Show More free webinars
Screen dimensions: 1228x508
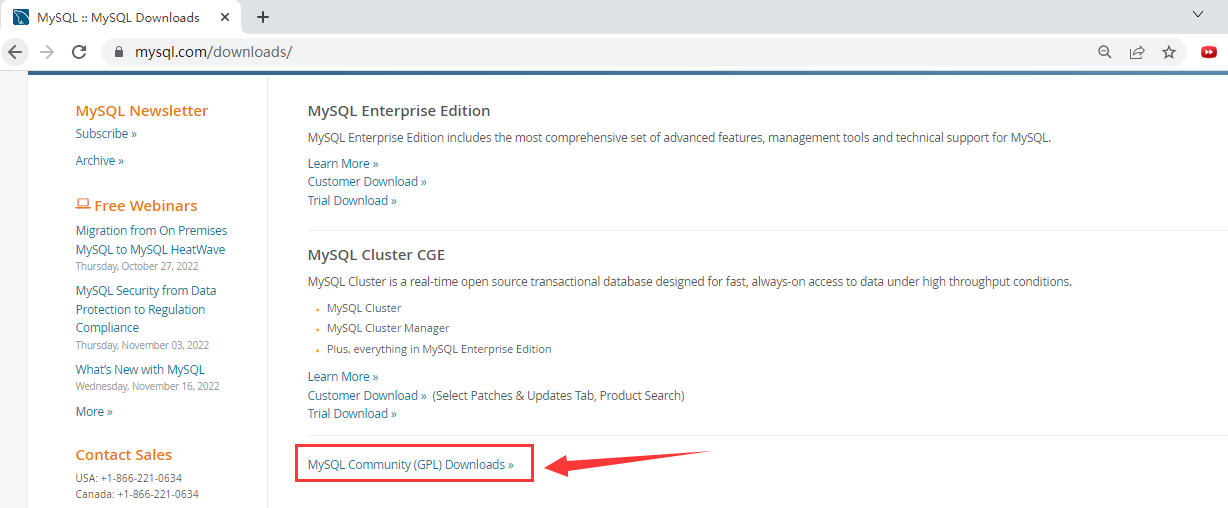94,412
